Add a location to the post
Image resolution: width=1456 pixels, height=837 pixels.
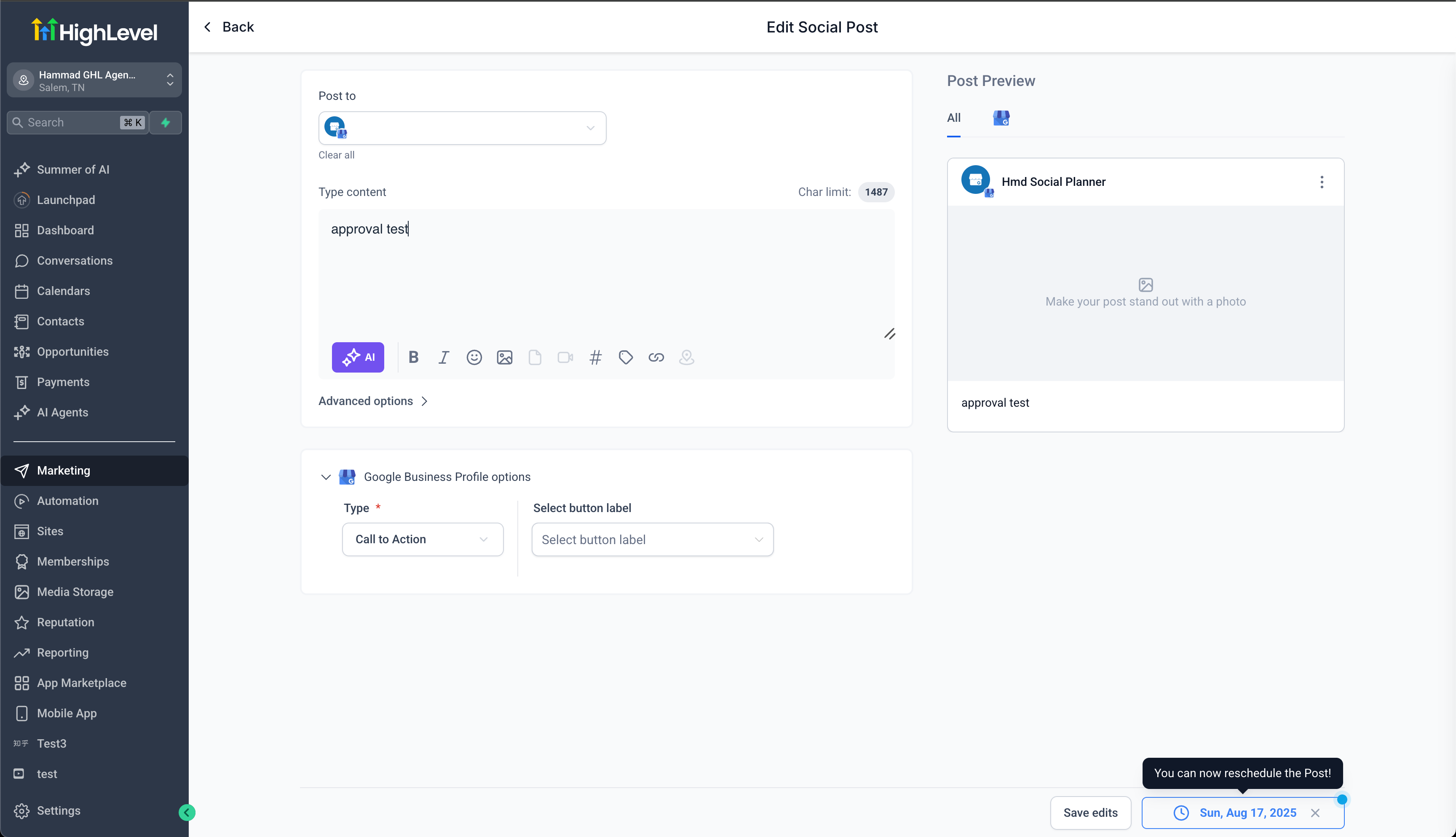point(686,357)
